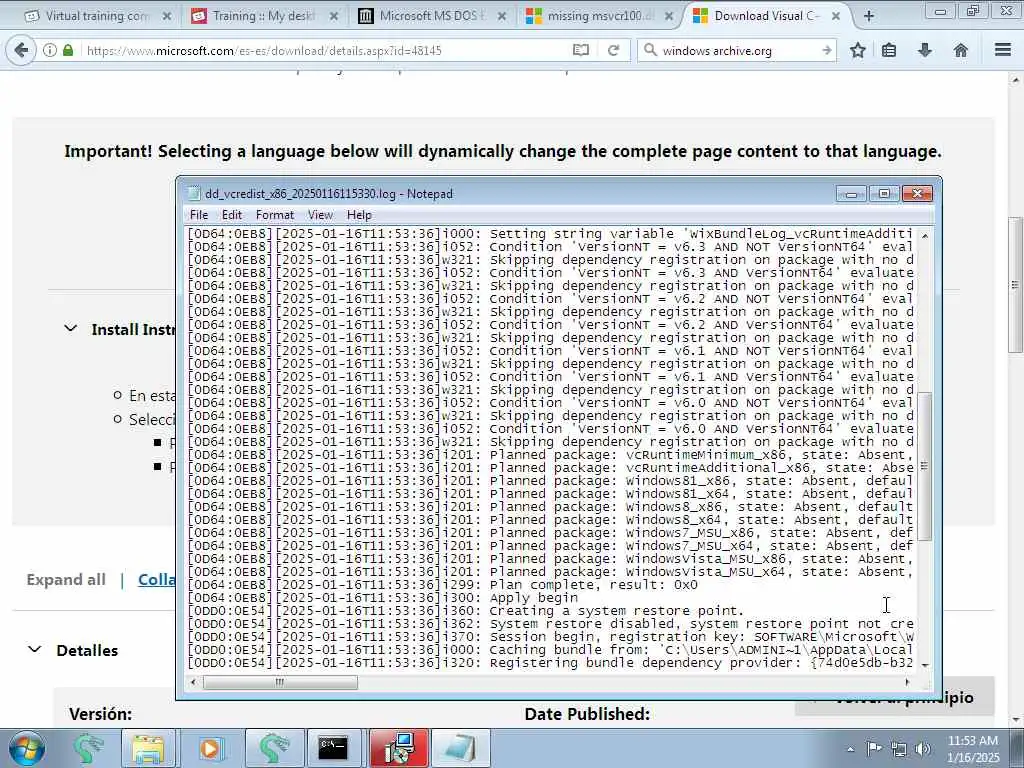Screen dimensions: 1024x768
Task: Collapse the Detalles section chevron
Action: pos(35,649)
